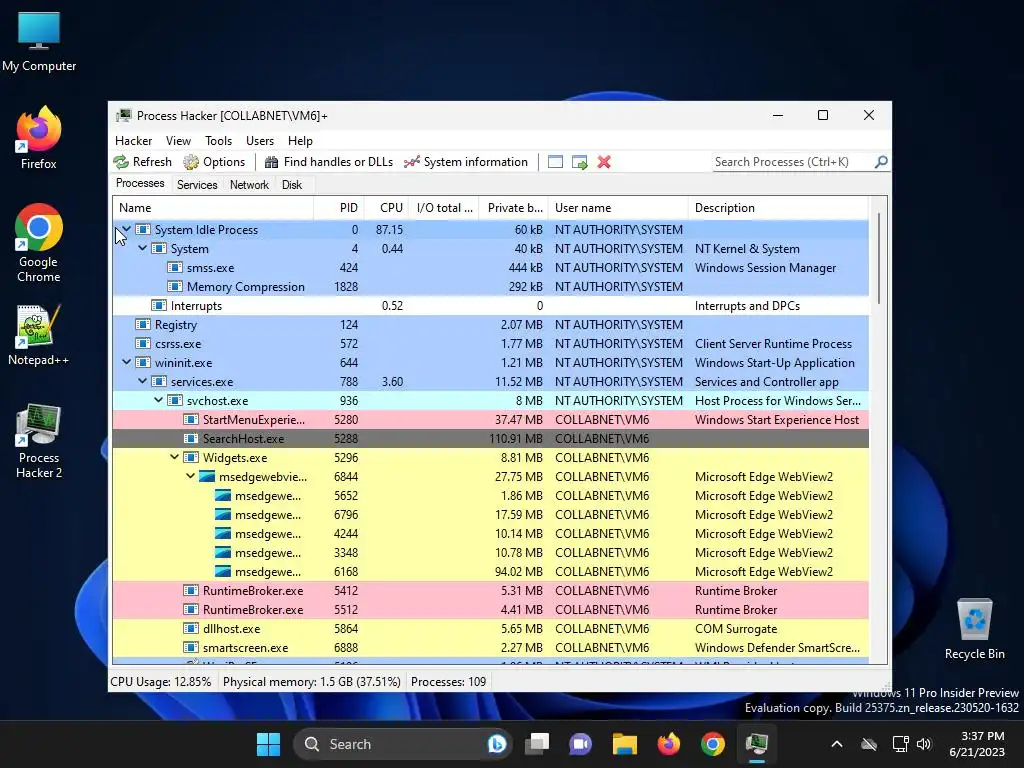Click the Bing icon in search box
This screenshot has width=1024, height=768.
[496, 744]
